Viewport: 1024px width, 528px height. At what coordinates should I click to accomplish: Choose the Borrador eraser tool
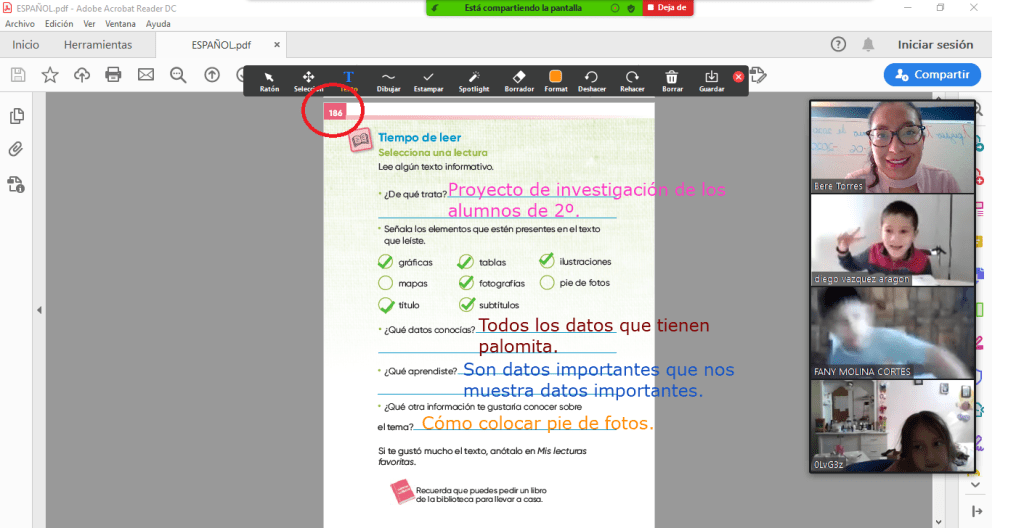(x=518, y=80)
